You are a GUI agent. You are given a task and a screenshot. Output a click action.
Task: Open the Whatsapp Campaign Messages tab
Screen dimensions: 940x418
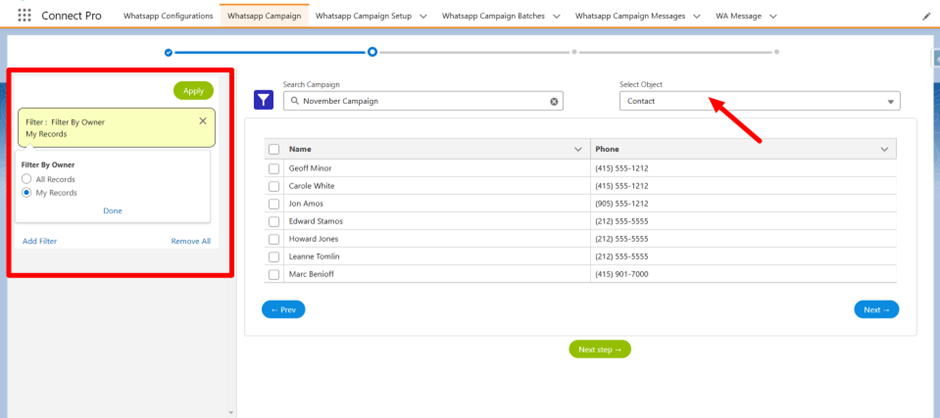tap(630, 16)
